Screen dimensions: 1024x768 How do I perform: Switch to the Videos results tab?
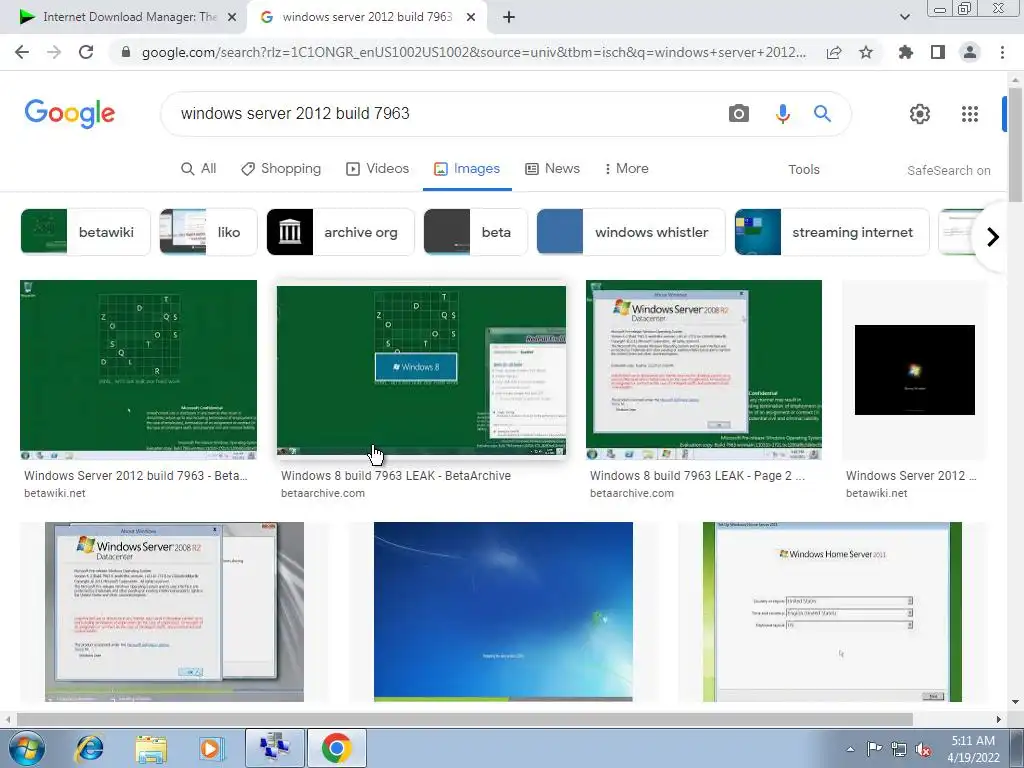click(377, 168)
